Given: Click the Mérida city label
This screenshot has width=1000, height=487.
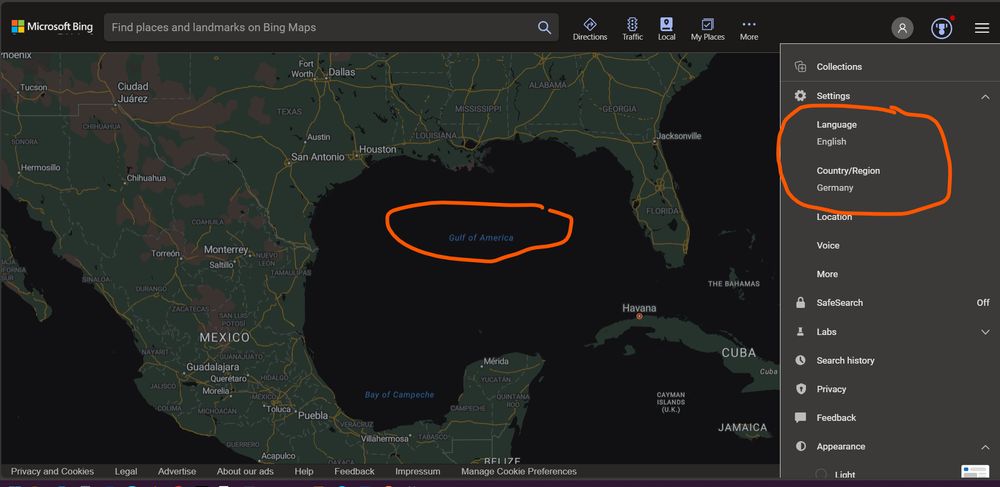Looking at the screenshot, I should point(496,361).
